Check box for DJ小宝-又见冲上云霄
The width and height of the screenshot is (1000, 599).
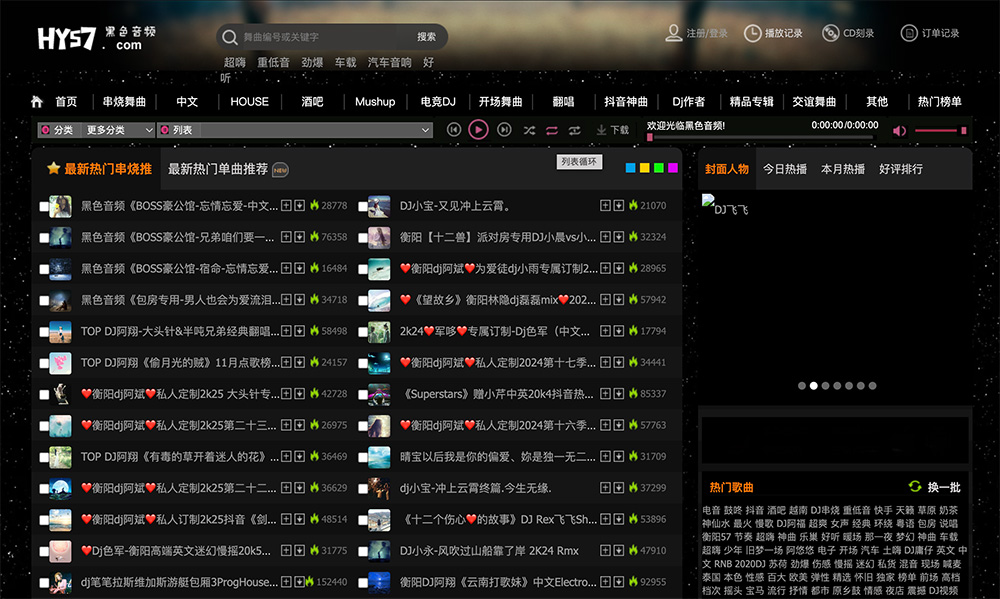pyautogui.click(x=363, y=207)
